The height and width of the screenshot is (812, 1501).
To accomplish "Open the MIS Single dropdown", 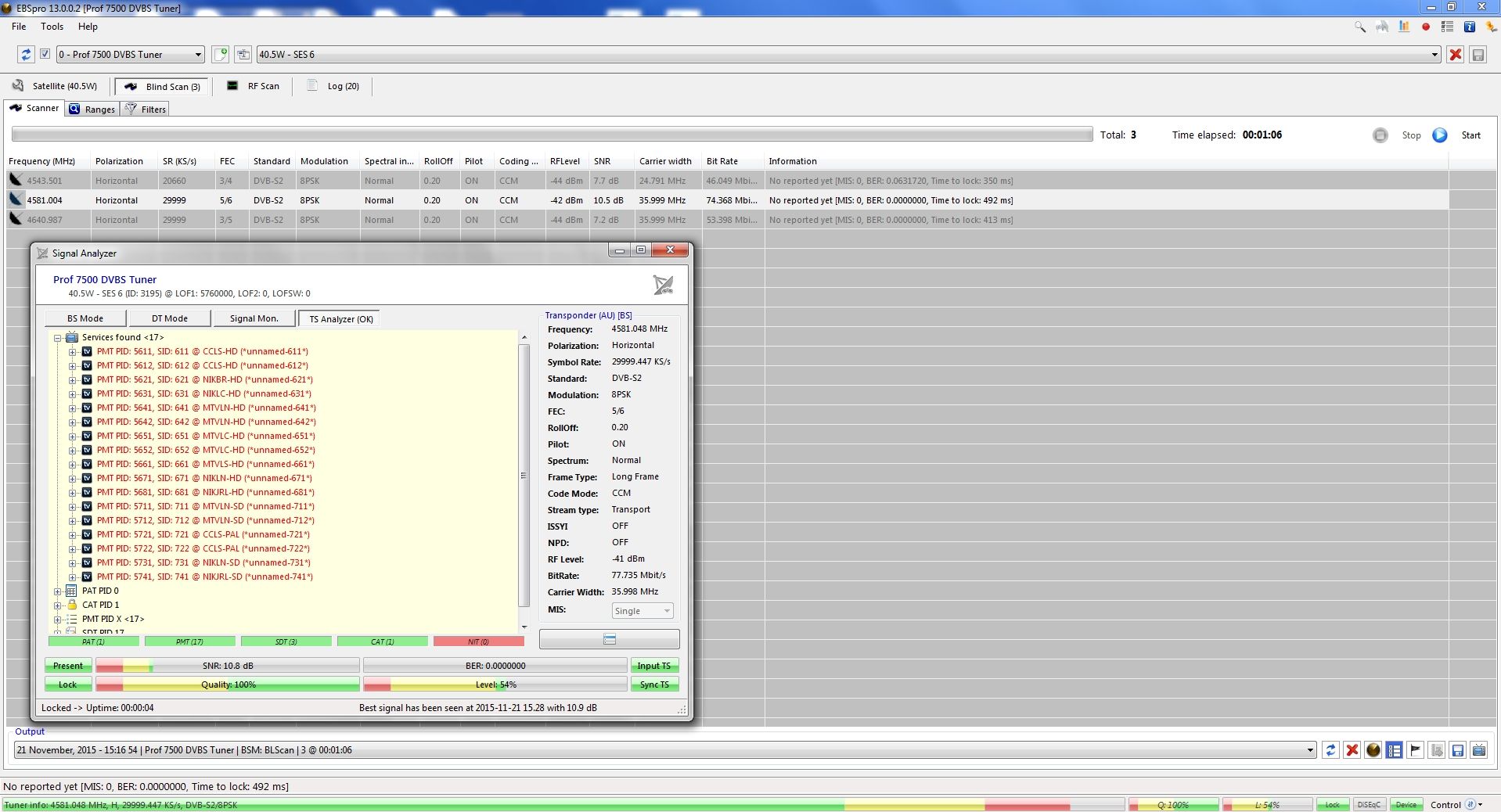I will [x=642, y=611].
